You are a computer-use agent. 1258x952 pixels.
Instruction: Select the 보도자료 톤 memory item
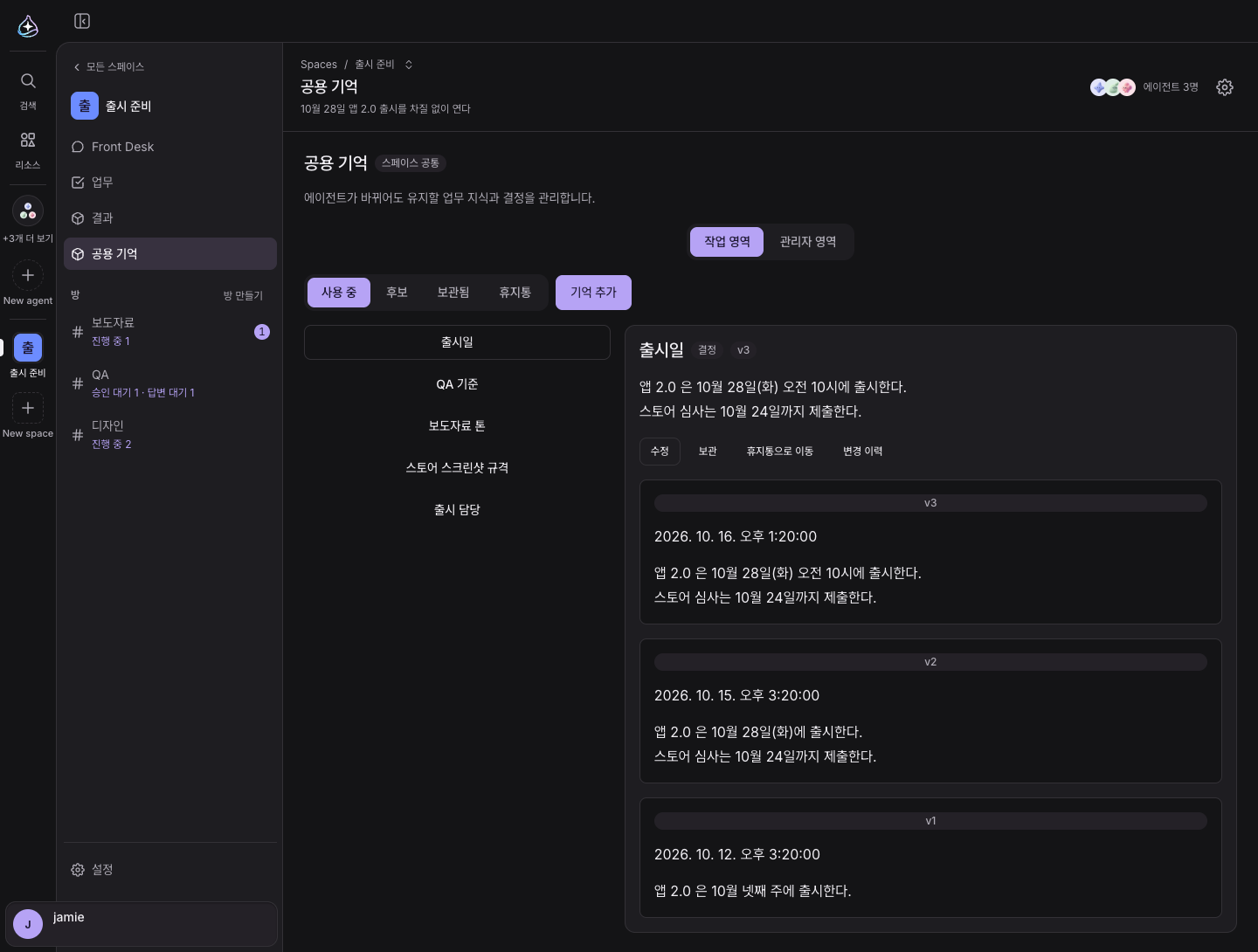point(457,426)
